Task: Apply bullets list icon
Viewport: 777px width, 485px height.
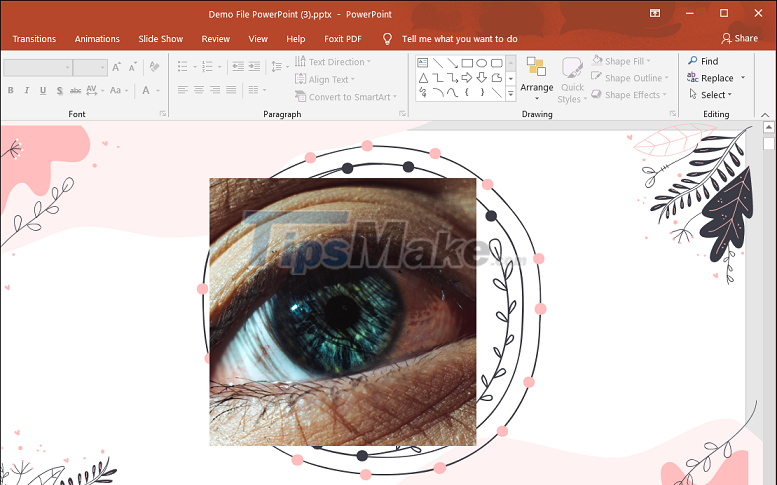Action: 182,66
